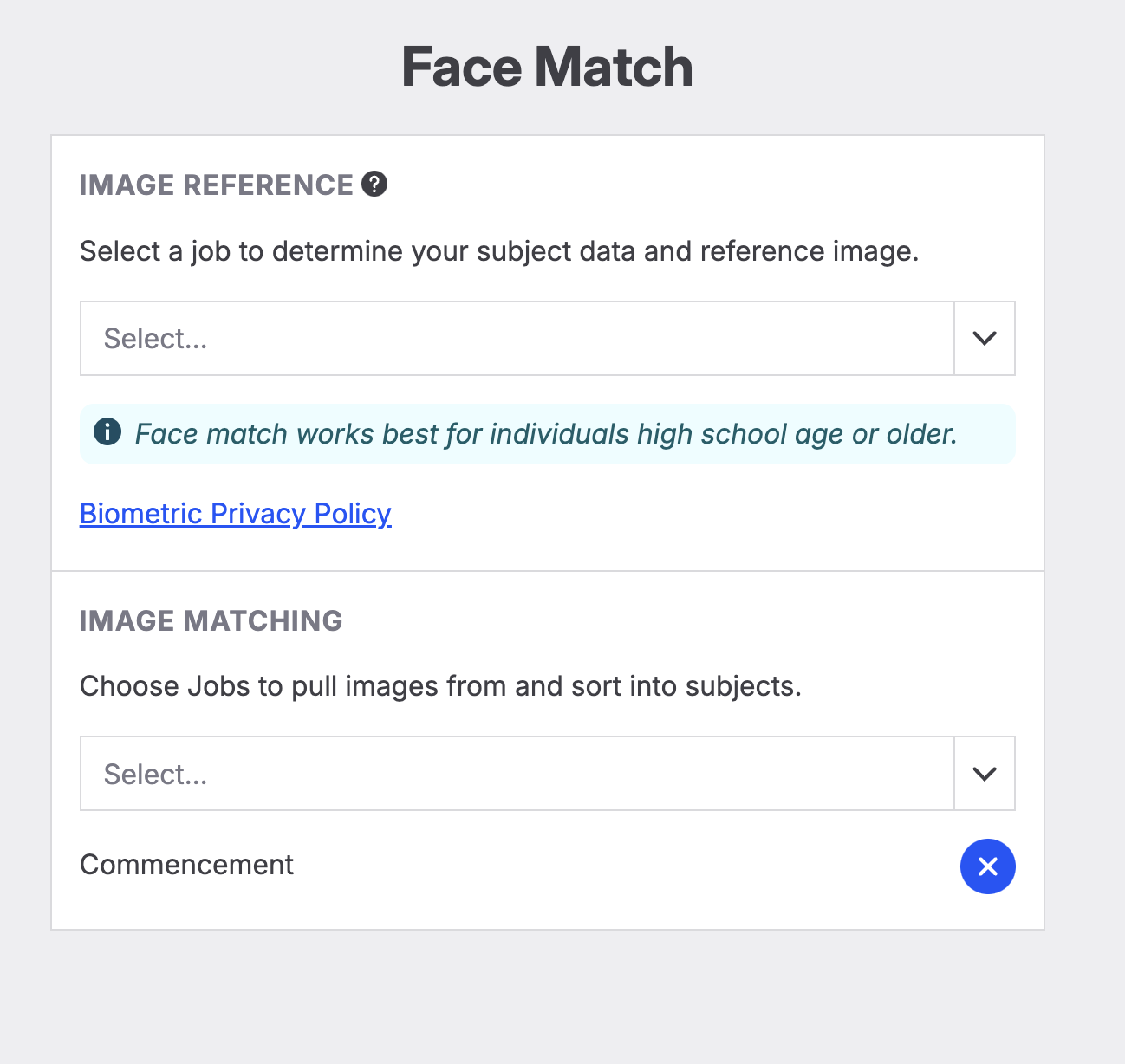The image size is (1125, 1064).
Task: Click the 'Select...' placeholder under Image Reference
Action: pos(156,339)
